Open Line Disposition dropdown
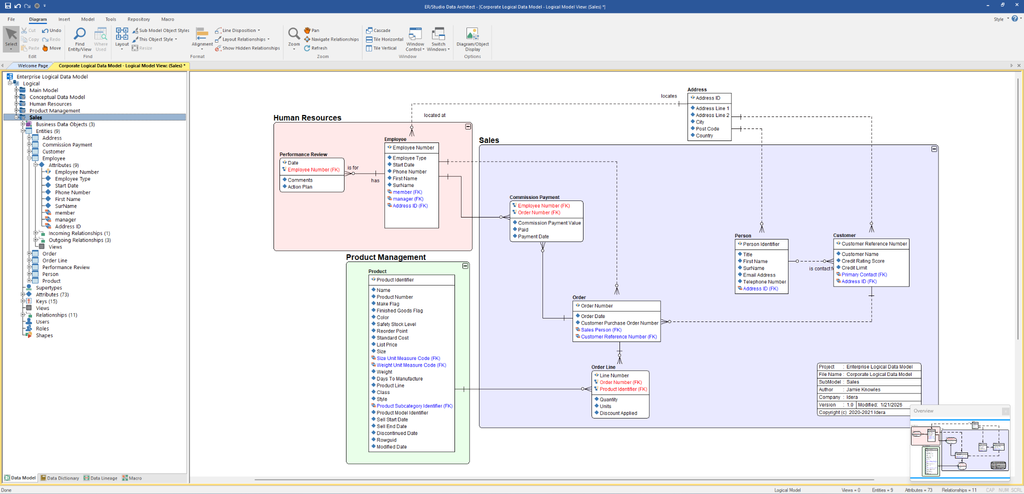This screenshot has width=1024, height=494. (238, 30)
